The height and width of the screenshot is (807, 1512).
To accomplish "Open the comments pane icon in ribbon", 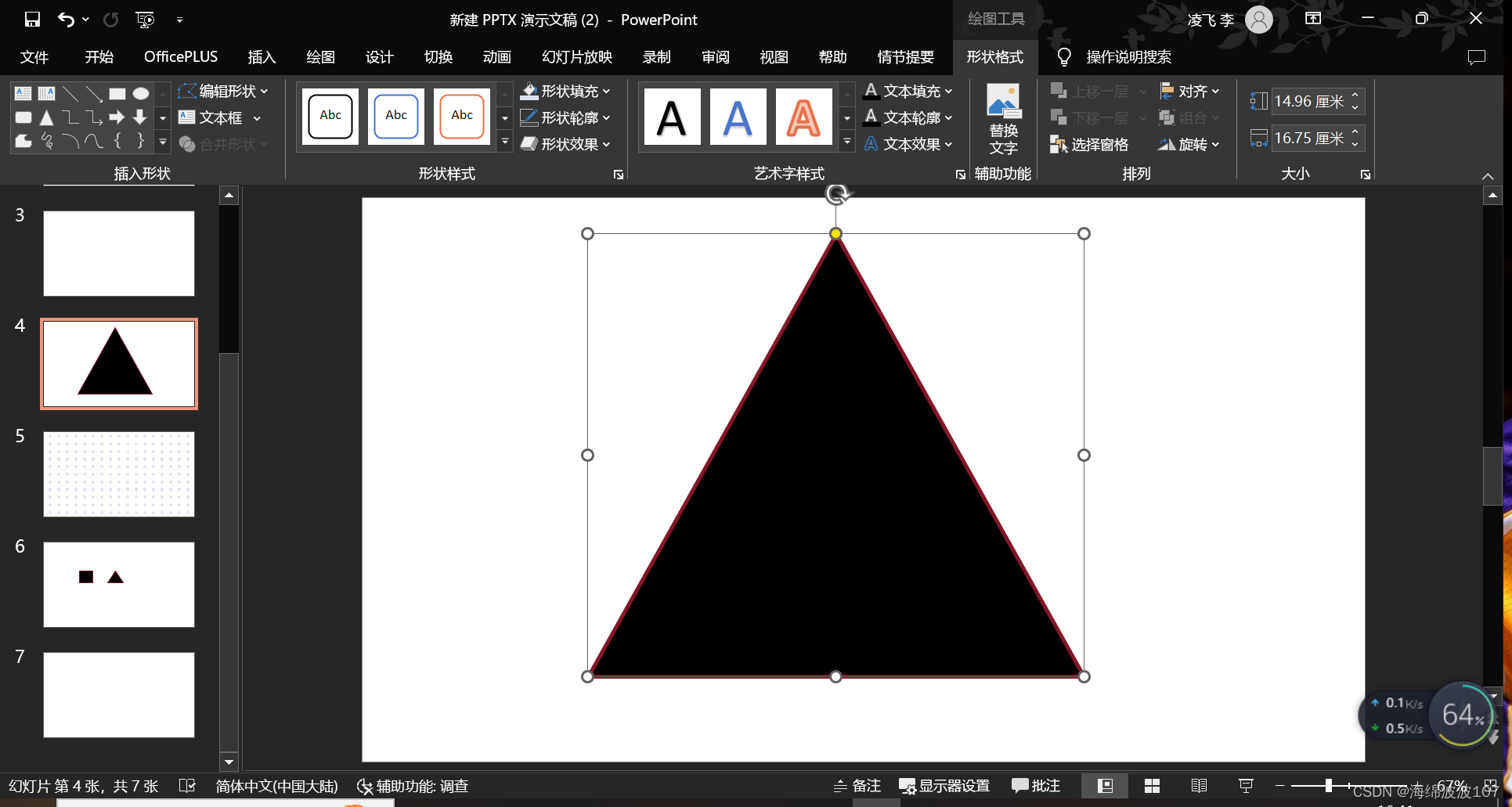I will pyautogui.click(x=1477, y=57).
